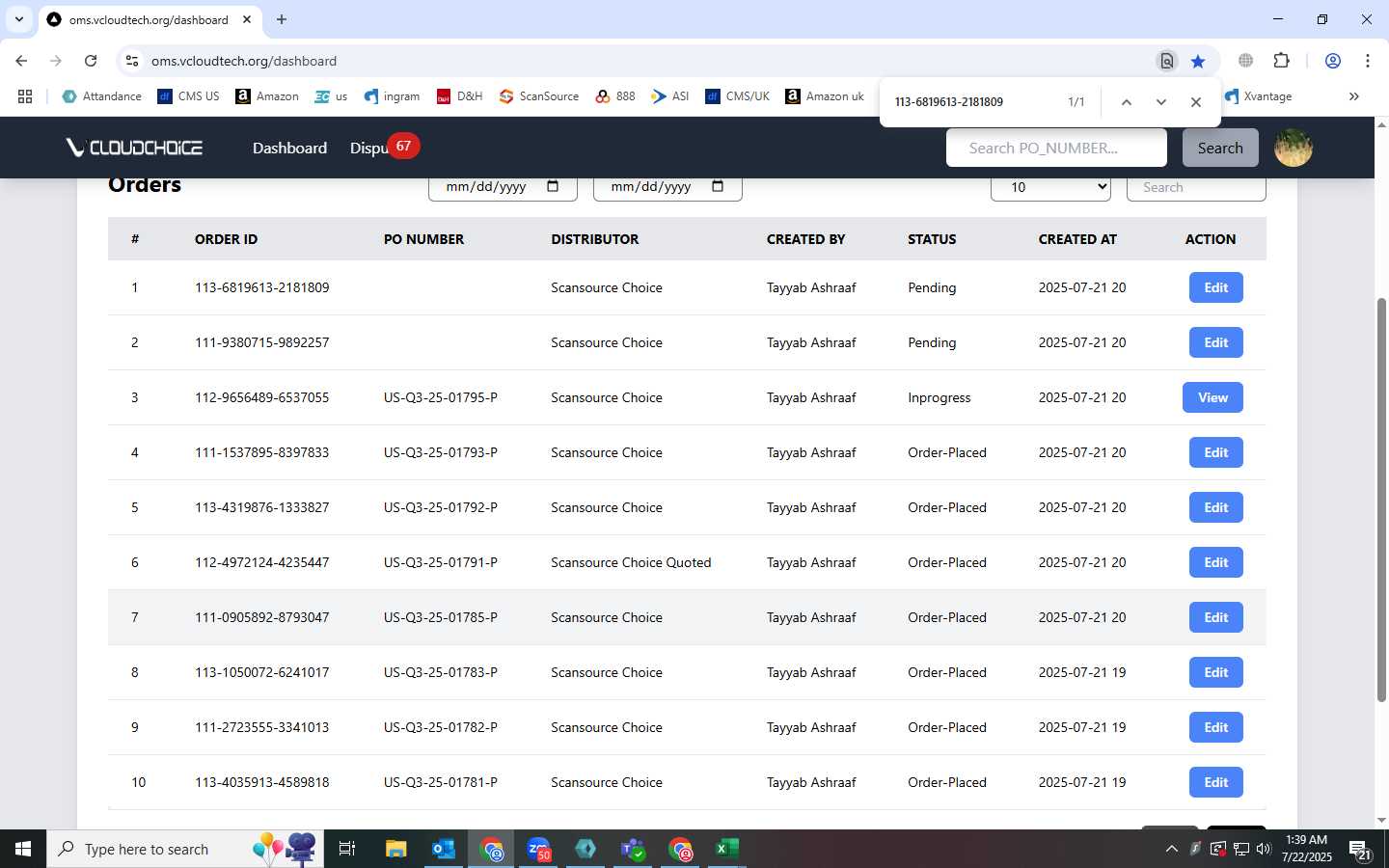Screen dimensions: 1389x868
Task: Open Disputes nav item with 67 badge
Action: pyautogui.click(x=384, y=147)
